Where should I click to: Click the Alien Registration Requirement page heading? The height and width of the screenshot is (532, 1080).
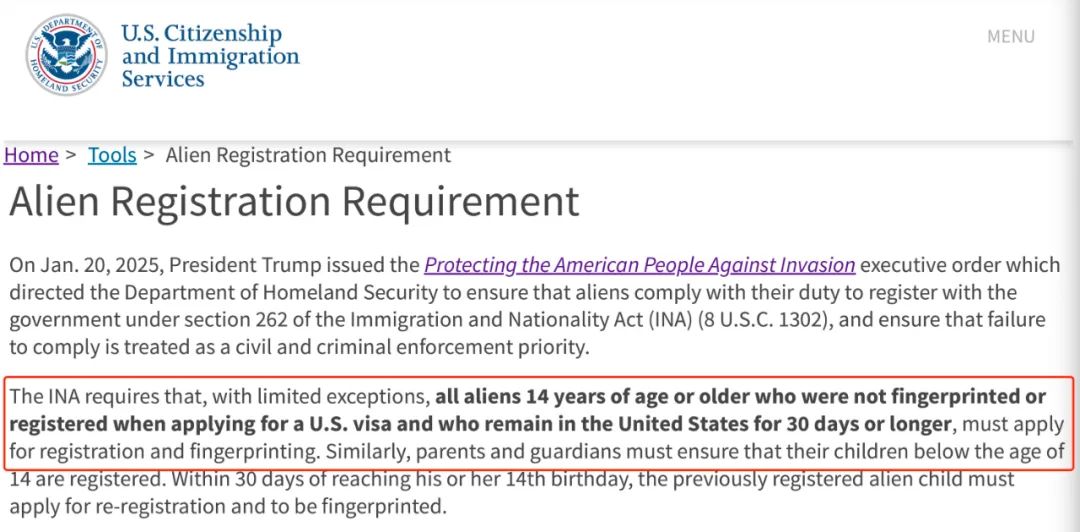point(294,202)
